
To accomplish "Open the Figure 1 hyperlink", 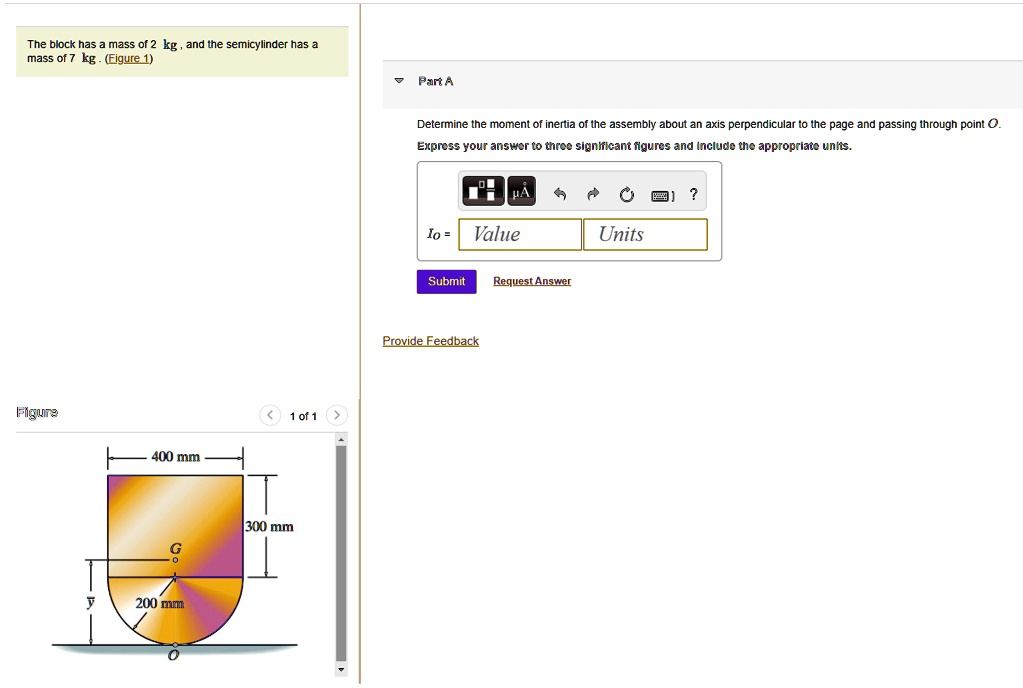I will (128, 57).
